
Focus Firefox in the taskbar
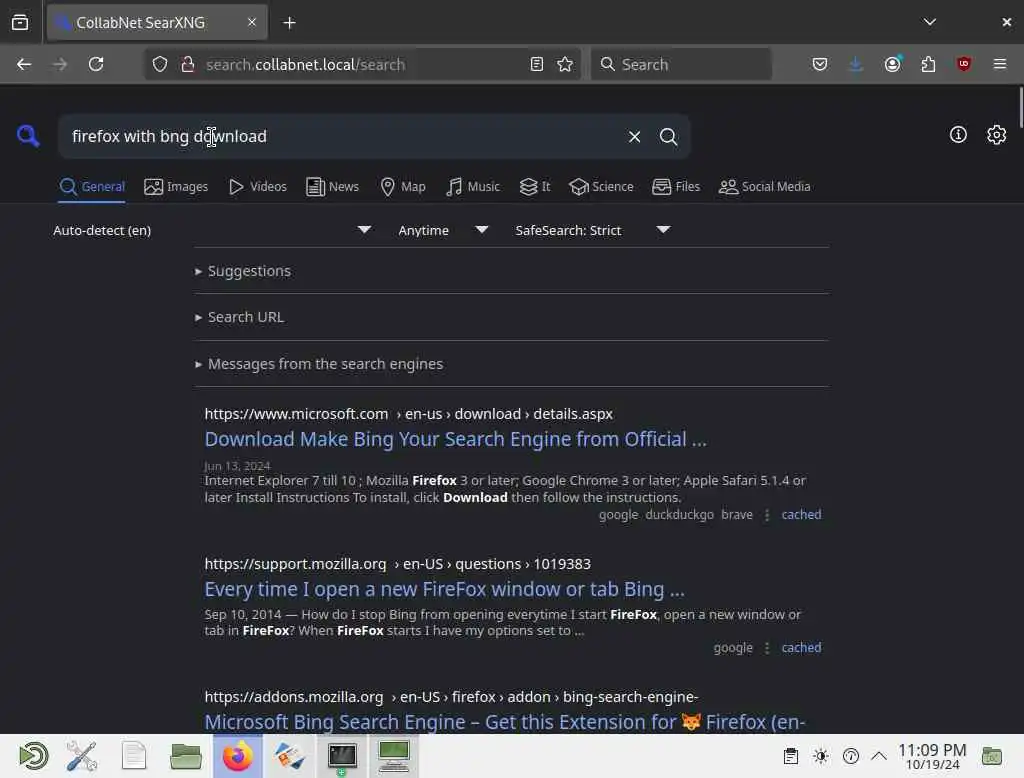tap(238, 756)
